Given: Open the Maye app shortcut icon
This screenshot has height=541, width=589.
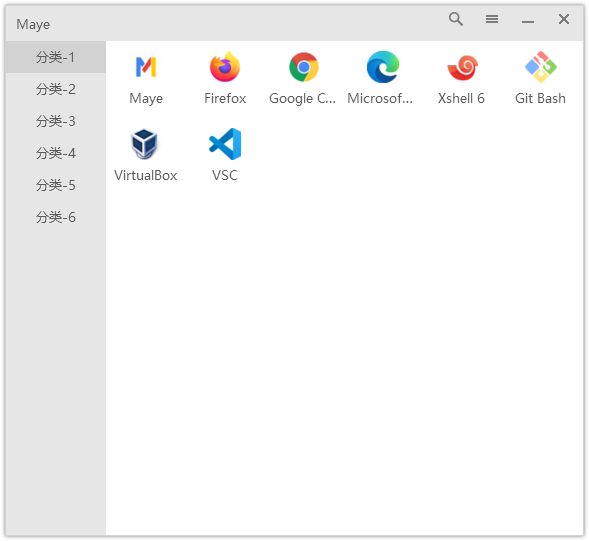Looking at the screenshot, I should (146, 67).
